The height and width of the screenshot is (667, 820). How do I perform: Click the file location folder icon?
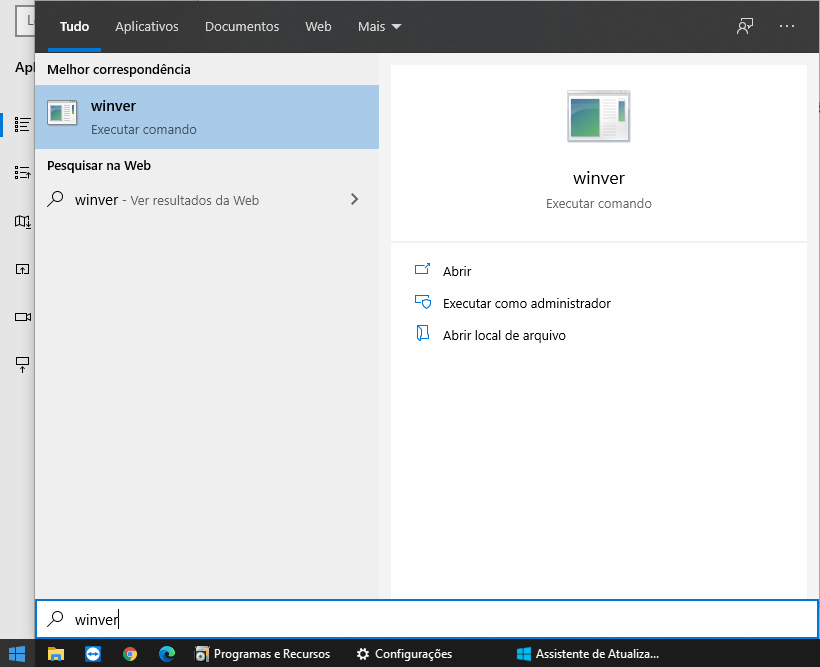click(x=423, y=333)
